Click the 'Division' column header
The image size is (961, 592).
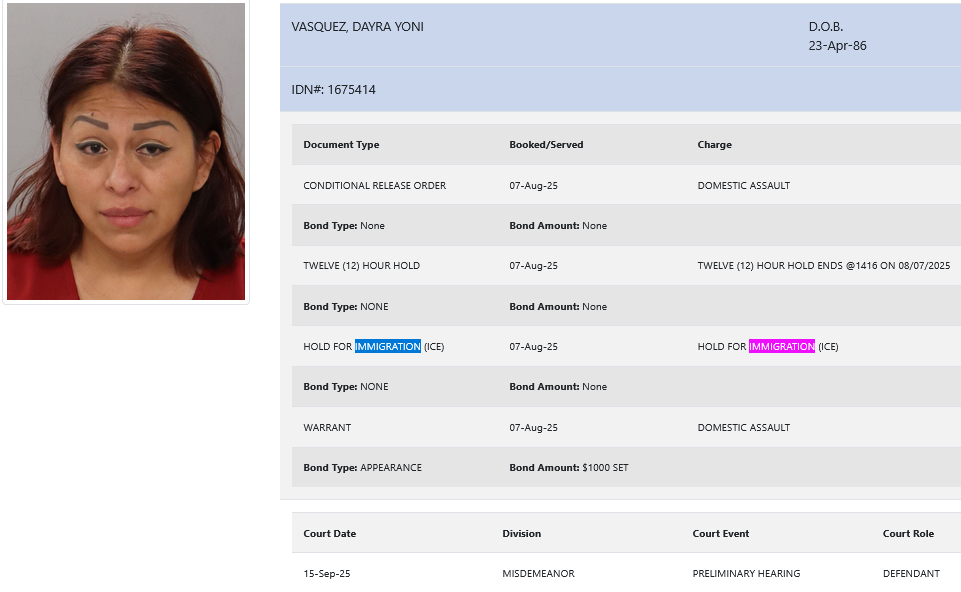click(x=522, y=534)
